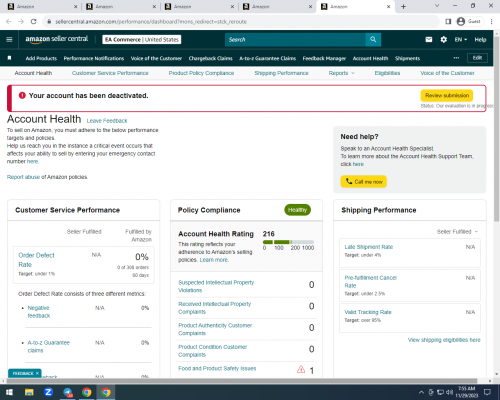Open the hamburger navigation menu

(9, 39)
